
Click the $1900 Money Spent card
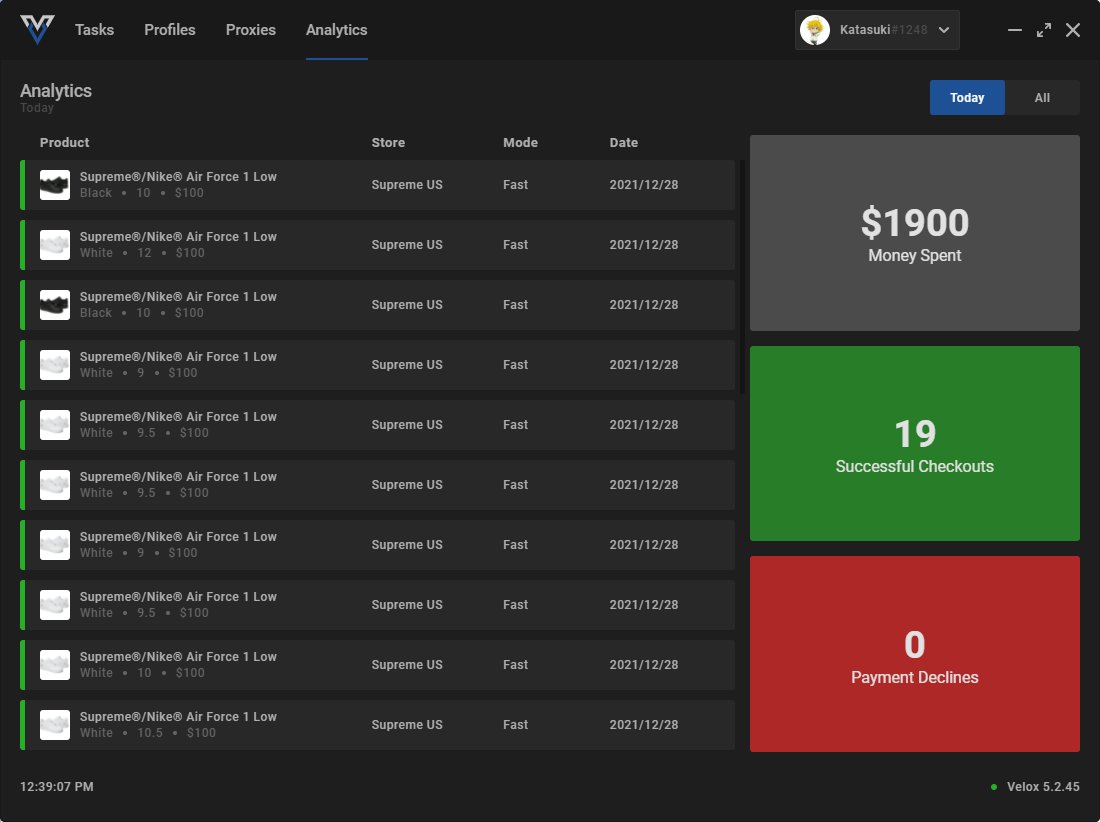pyautogui.click(x=914, y=233)
